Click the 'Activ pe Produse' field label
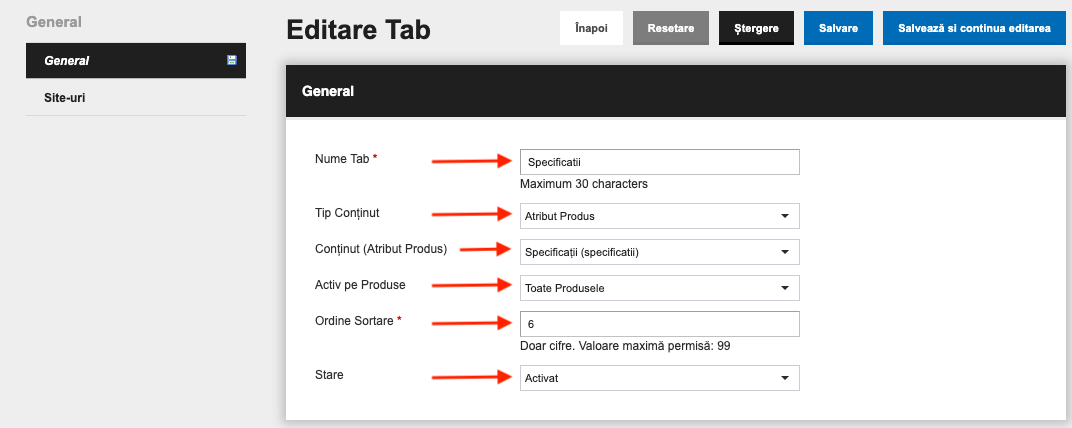 [360, 285]
